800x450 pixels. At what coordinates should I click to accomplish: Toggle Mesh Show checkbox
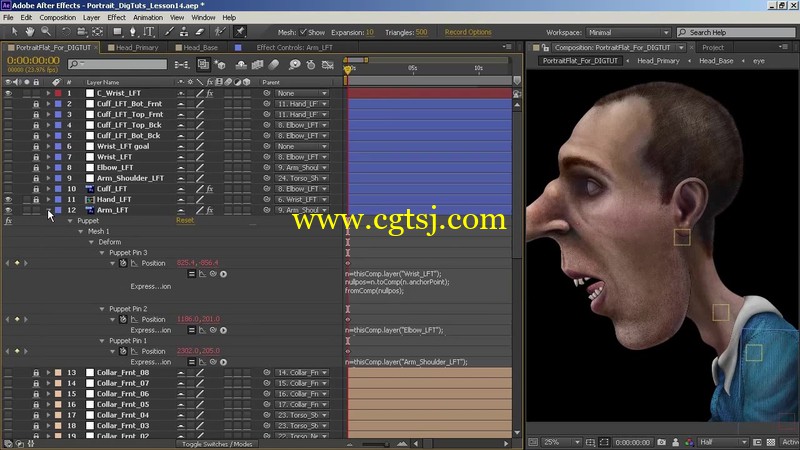[x=304, y=32]
